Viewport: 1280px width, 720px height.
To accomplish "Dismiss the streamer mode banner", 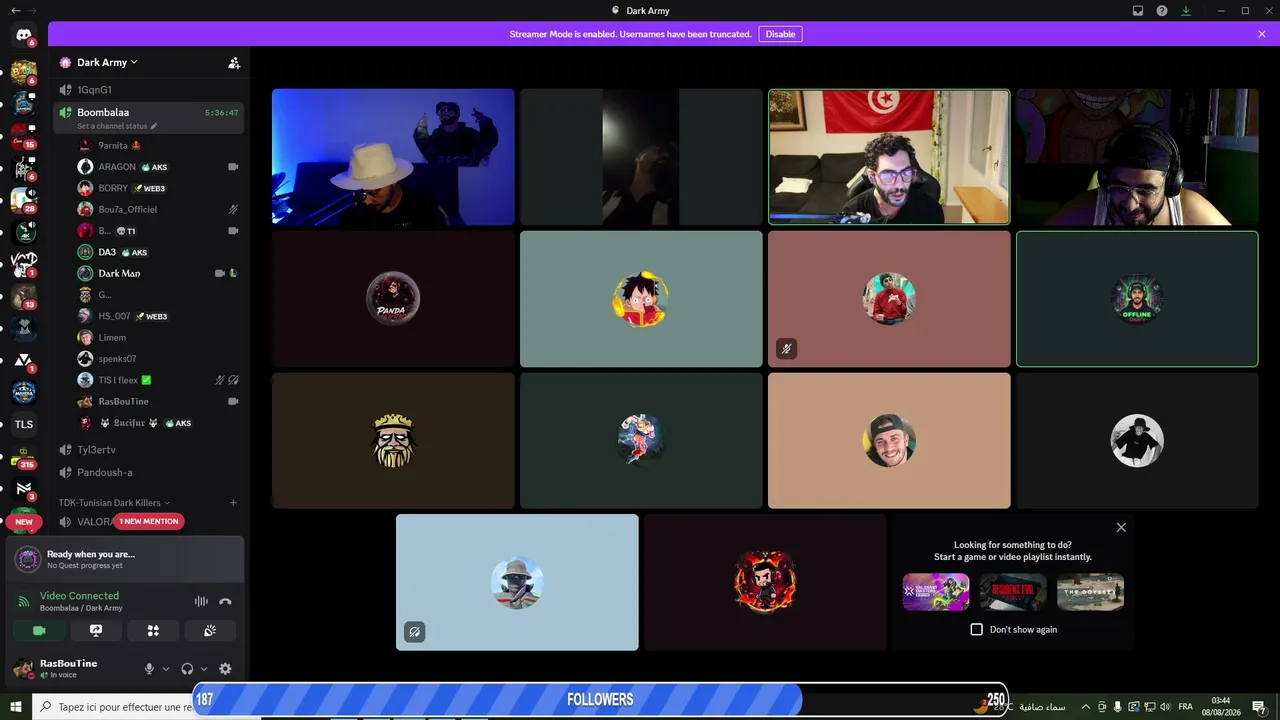I will pos(1262,34).
